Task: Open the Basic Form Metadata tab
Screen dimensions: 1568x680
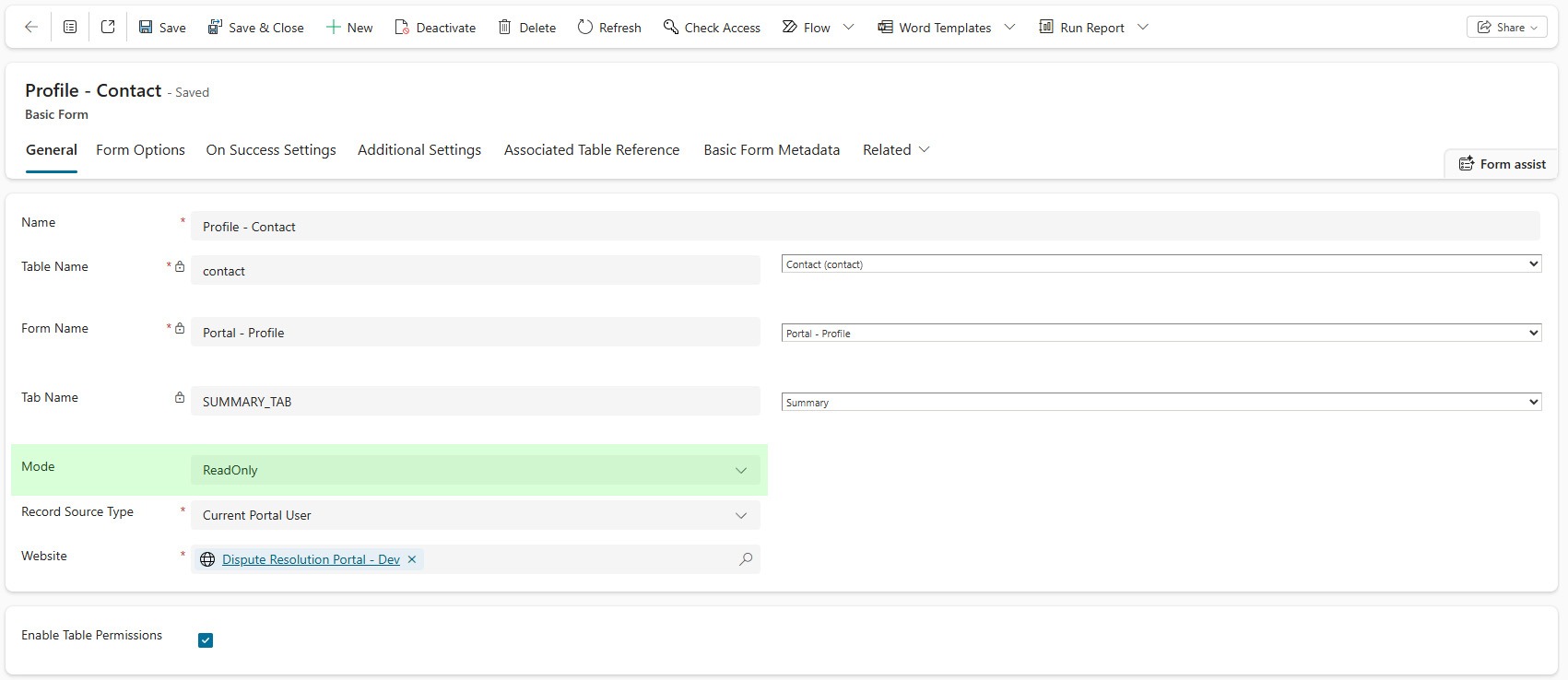Action: pyautogui.click(x=771, y=150)
